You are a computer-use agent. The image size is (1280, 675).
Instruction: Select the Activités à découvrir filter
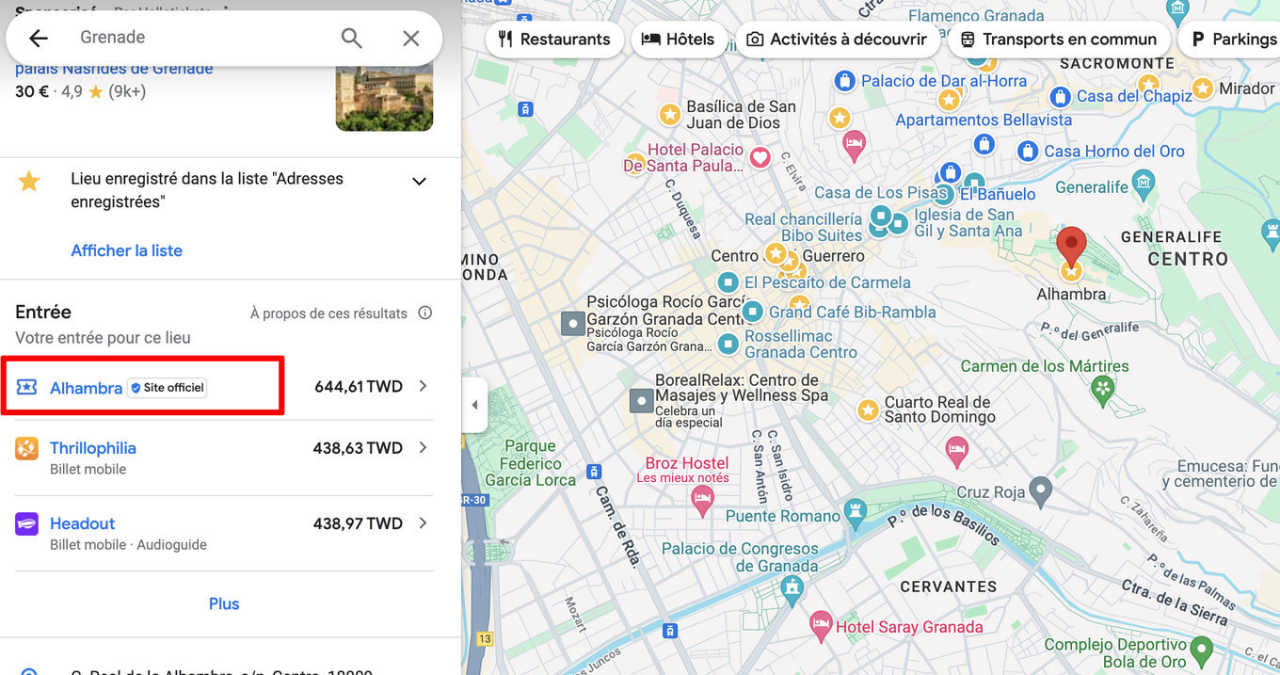click(837, 39)
